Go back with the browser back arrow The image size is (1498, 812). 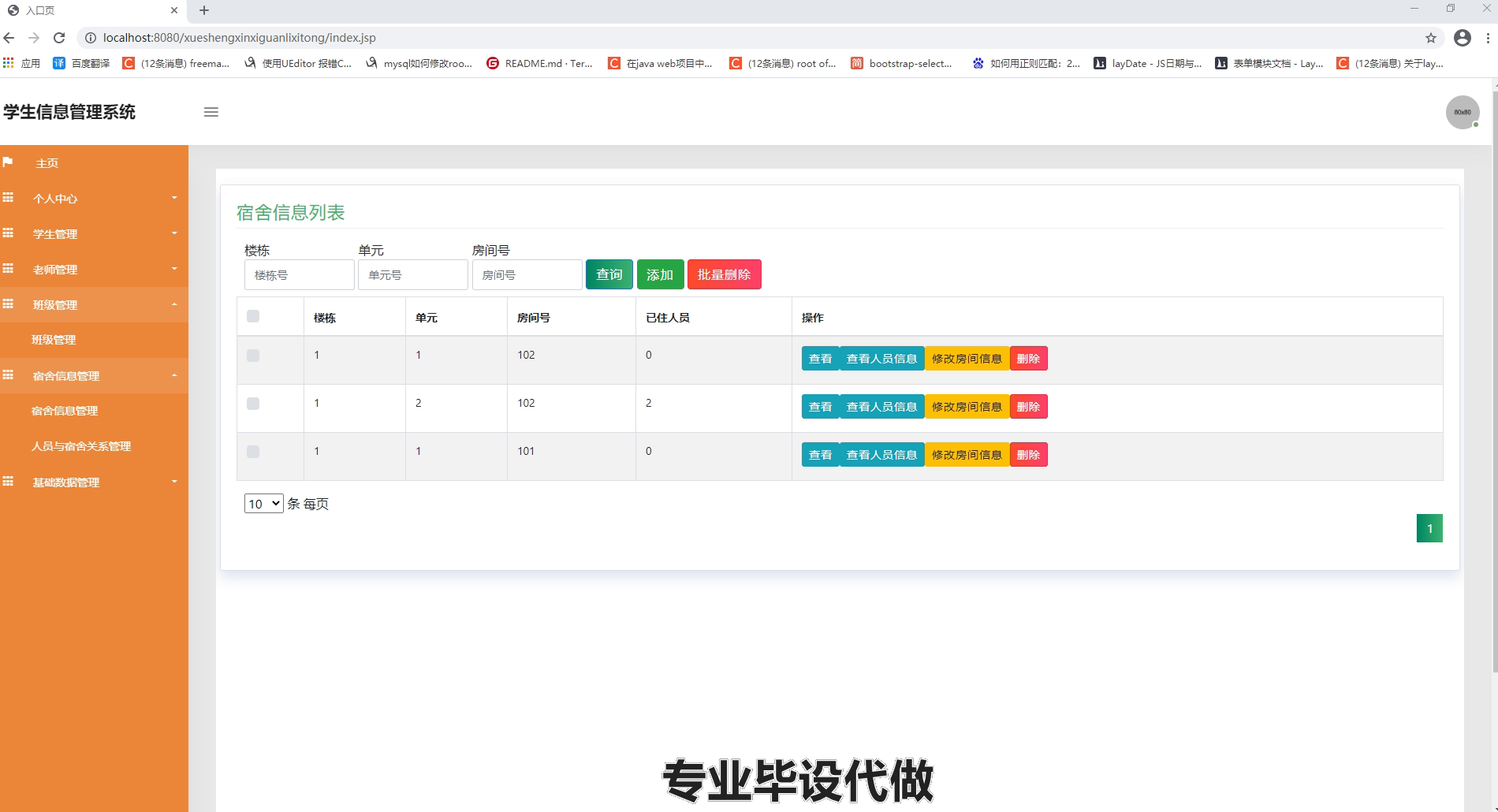tap(9, 38)
